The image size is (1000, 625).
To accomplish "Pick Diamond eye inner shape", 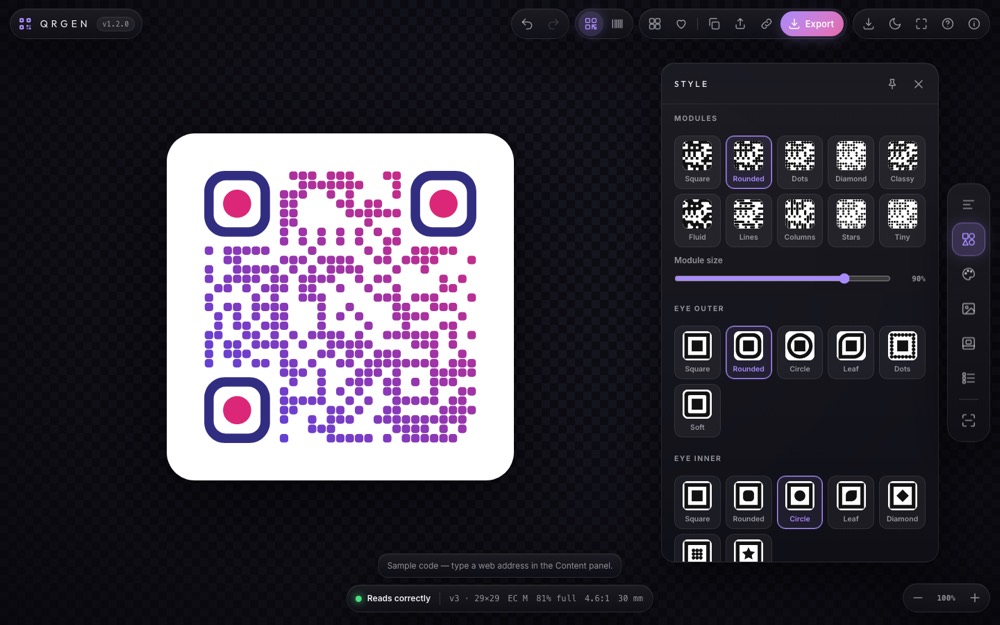I will tap(902, 502).
